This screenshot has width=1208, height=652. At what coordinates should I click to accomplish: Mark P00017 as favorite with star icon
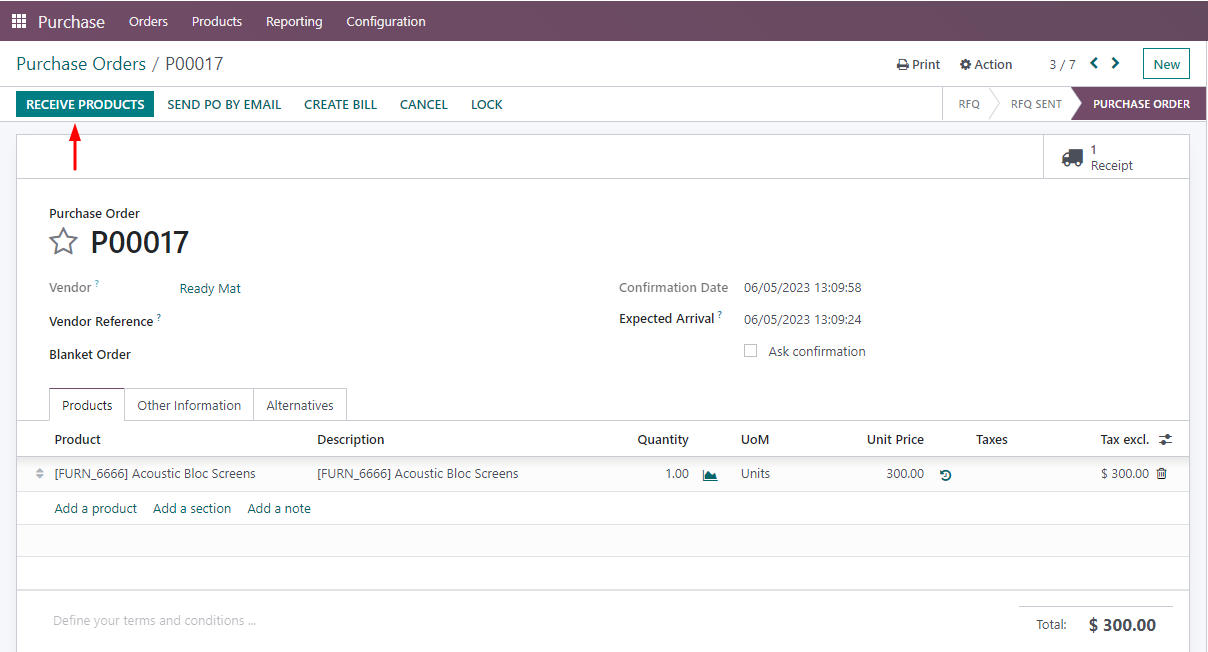(64, 241)
